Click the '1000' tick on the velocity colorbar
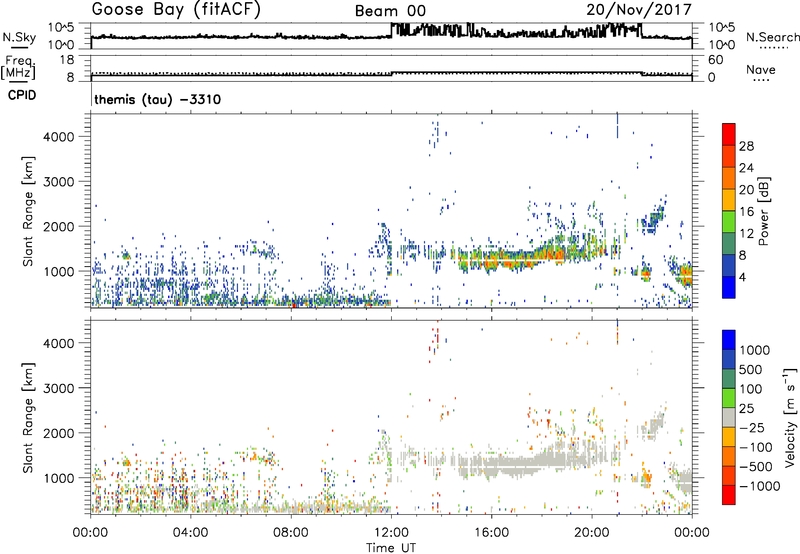 755,350
